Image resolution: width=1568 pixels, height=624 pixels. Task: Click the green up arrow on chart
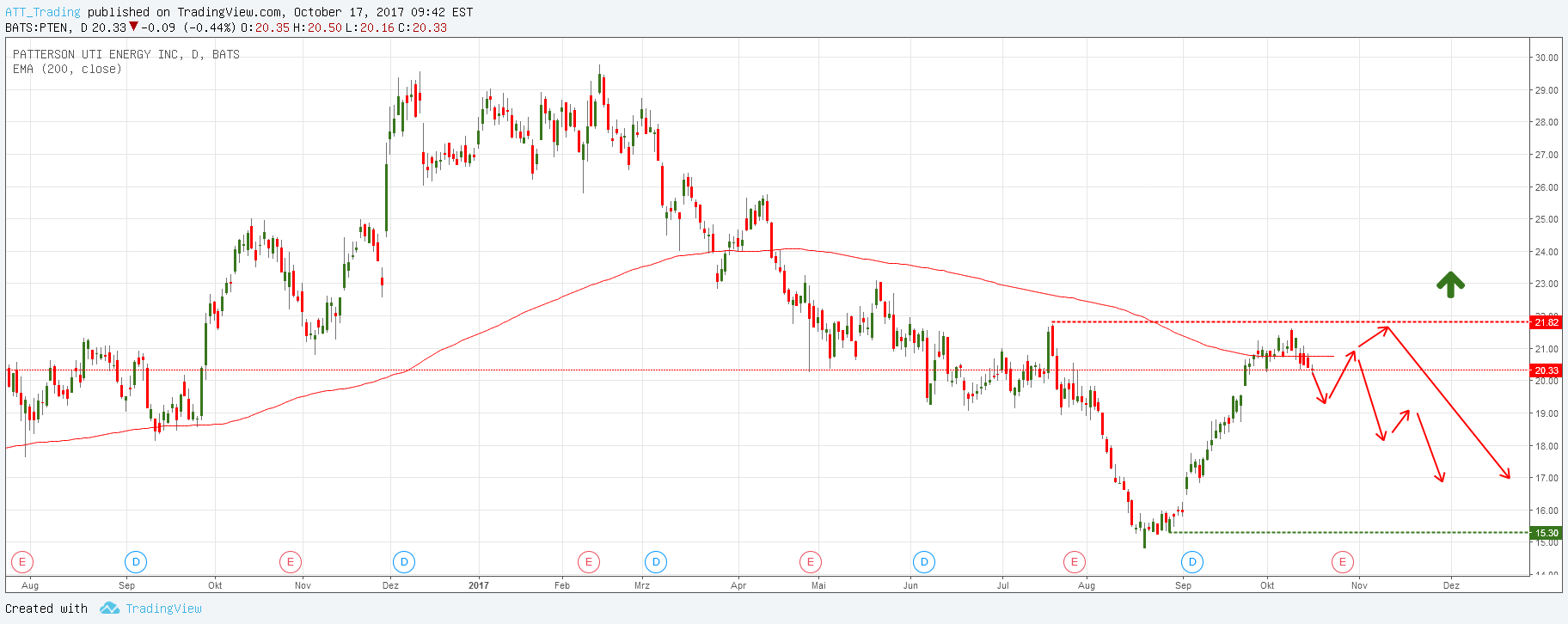(1450, 284)
